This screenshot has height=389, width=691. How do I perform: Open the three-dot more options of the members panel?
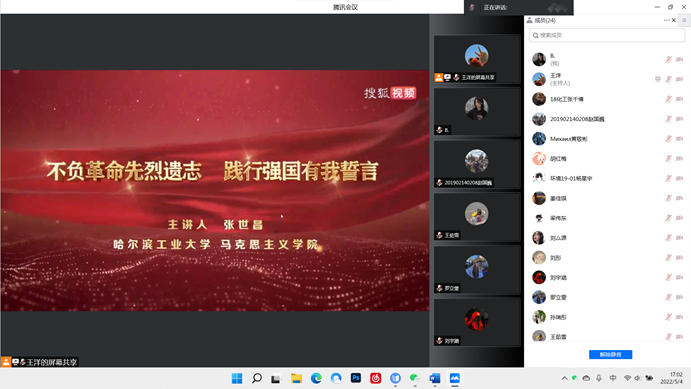click(x=666, y=20)
